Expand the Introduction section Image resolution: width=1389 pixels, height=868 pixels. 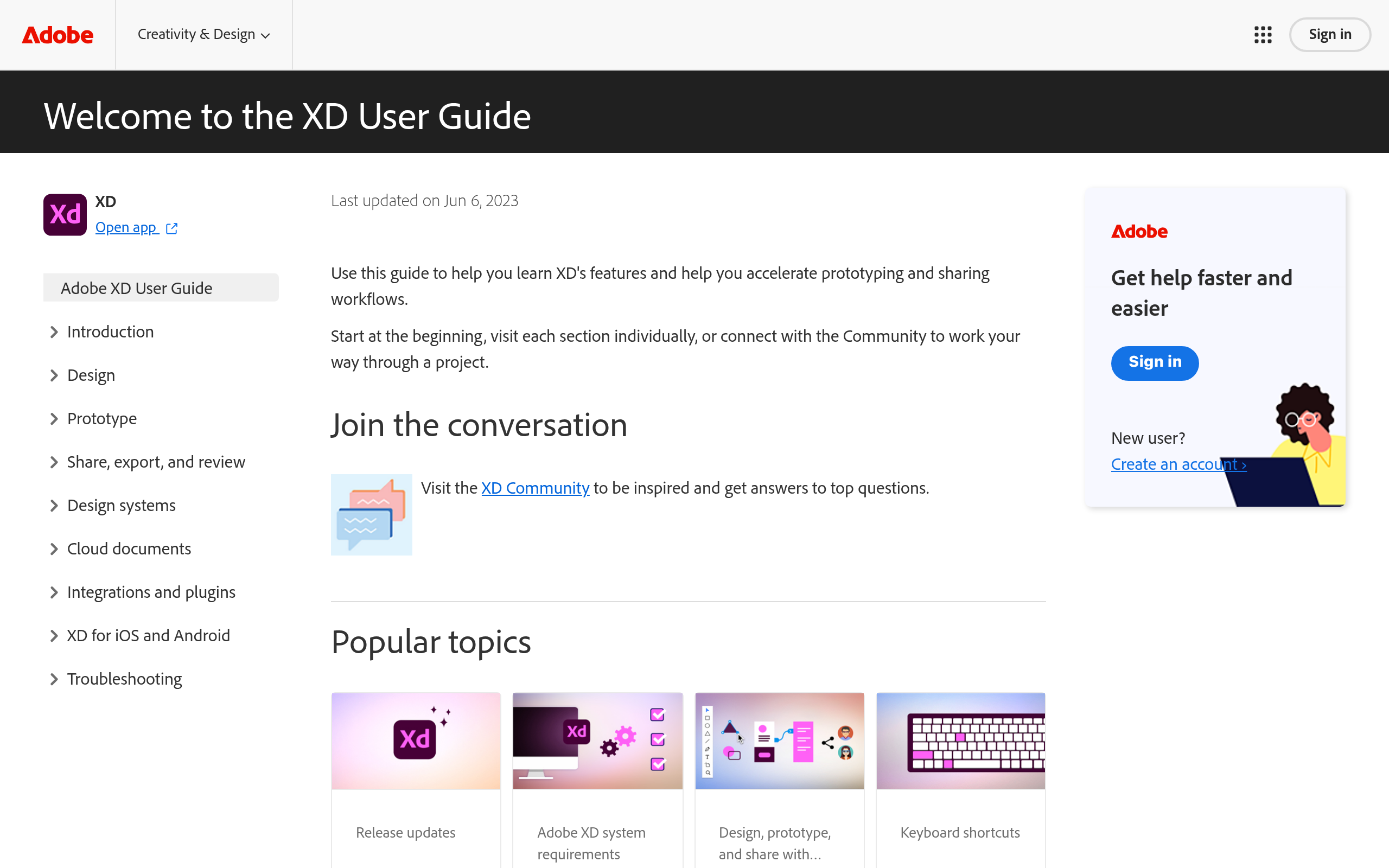[110, 332]
